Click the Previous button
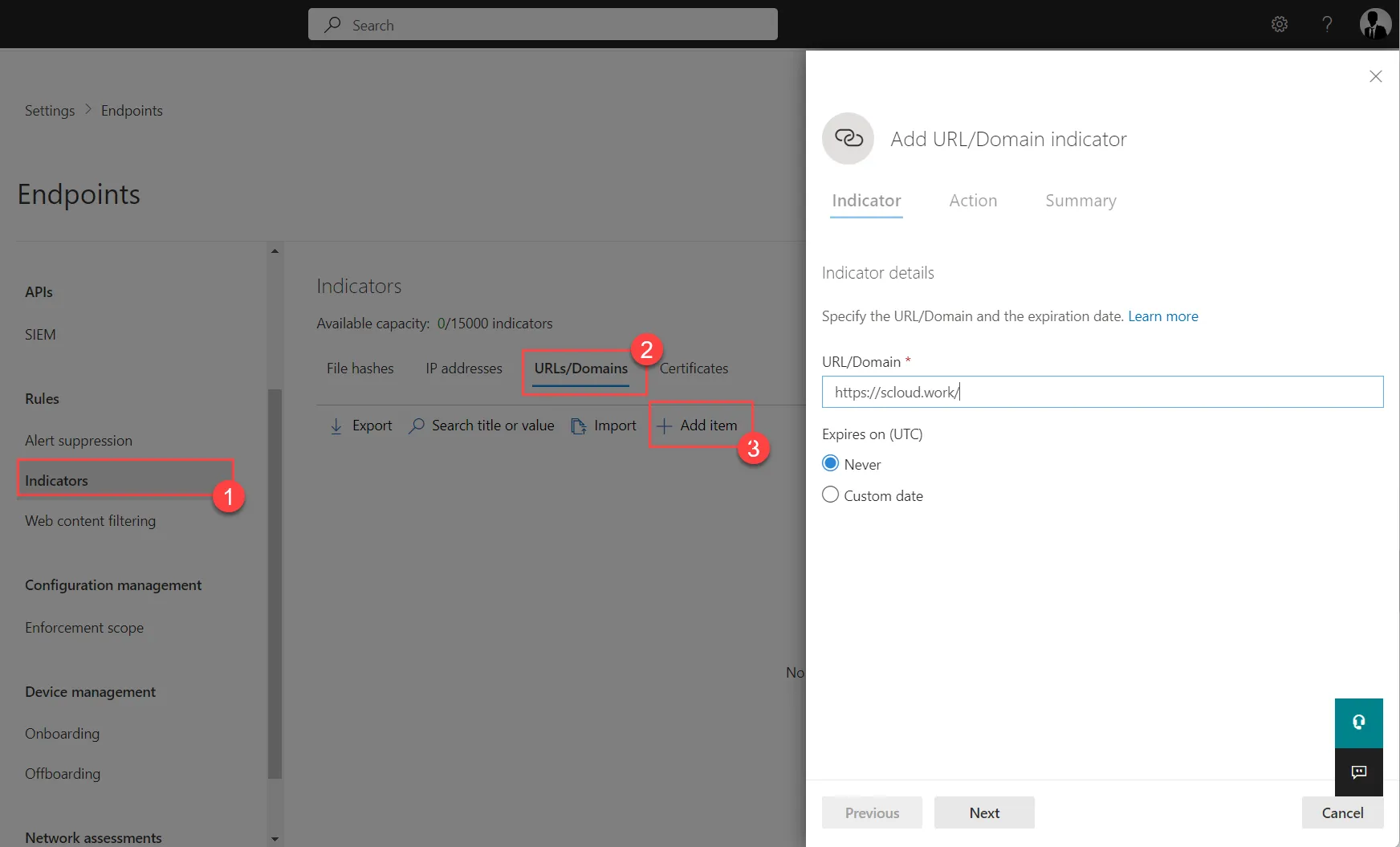This screenshot has height=847, width=1400. (872, 812)
